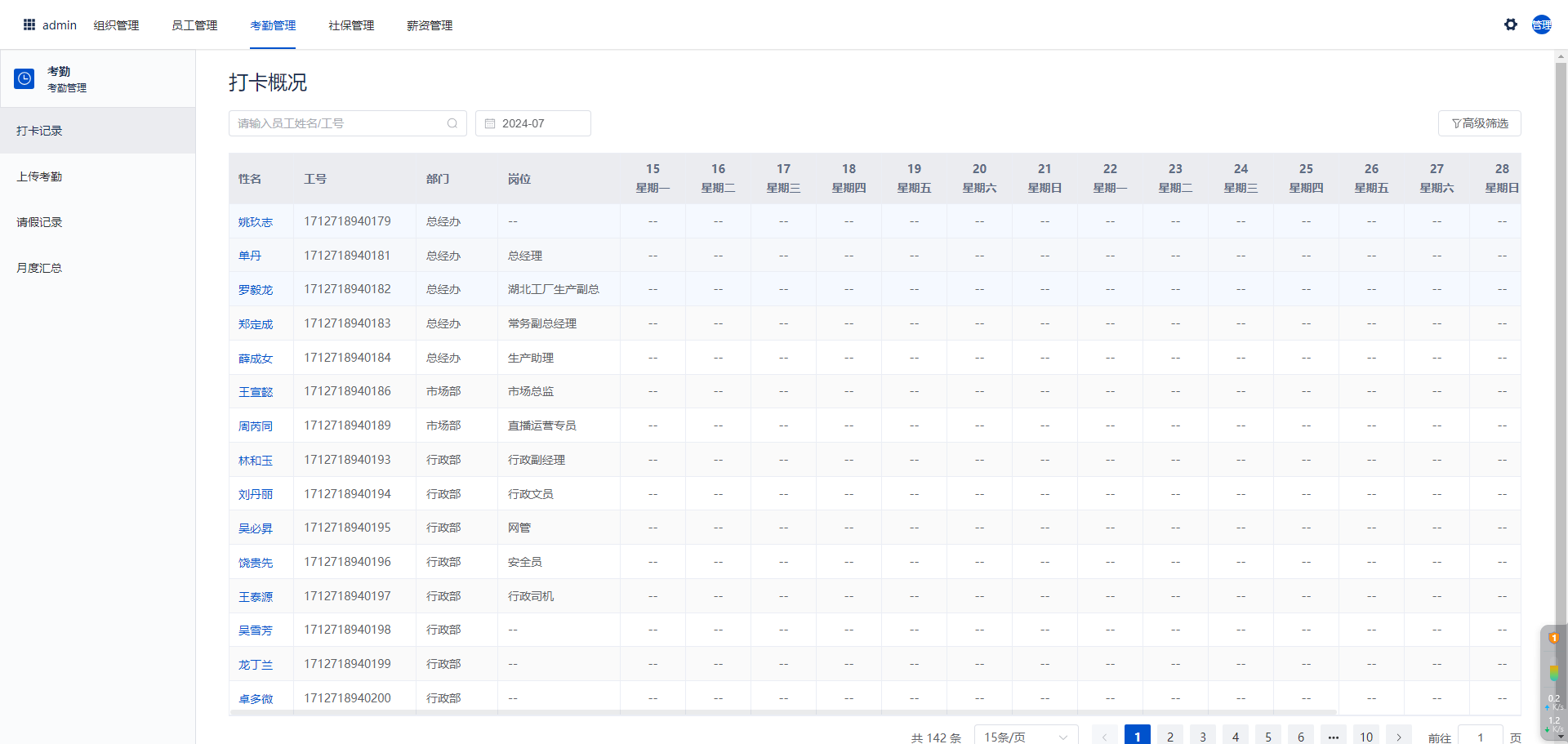
Task: Select 月度汇总 in the sidebar
Action: coord(39,268)
